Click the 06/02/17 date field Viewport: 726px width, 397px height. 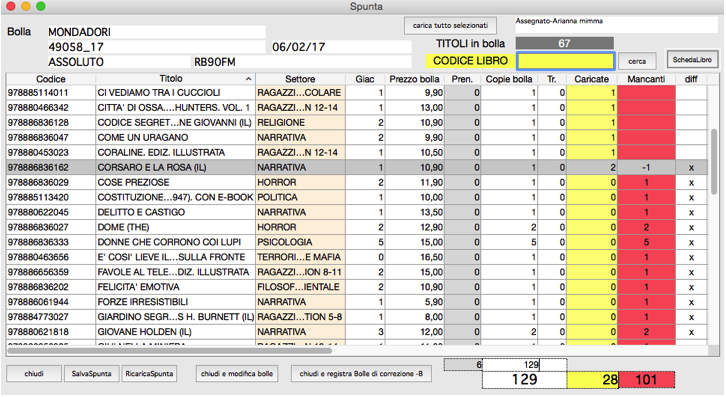pyautogui.click(x=341, y=47)
